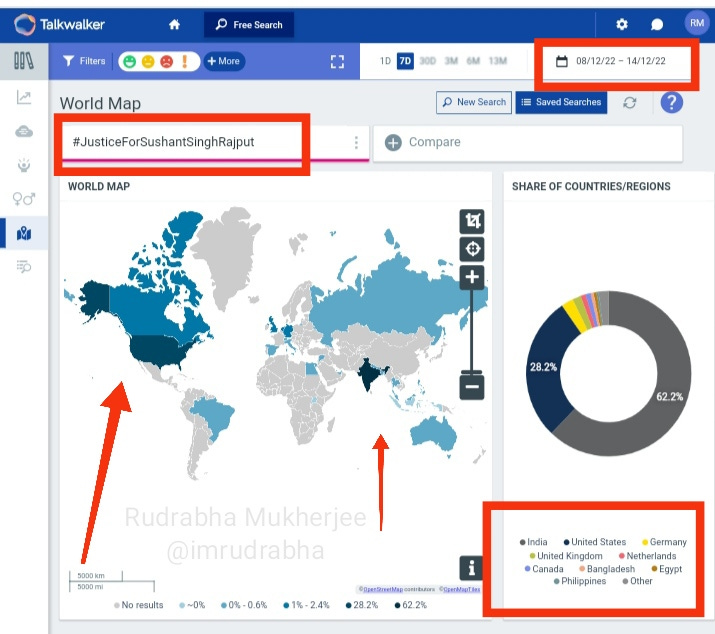Select the 28.2% navy donut chart segment
This screenshot has height=634, width=715.
click(544, 367)
